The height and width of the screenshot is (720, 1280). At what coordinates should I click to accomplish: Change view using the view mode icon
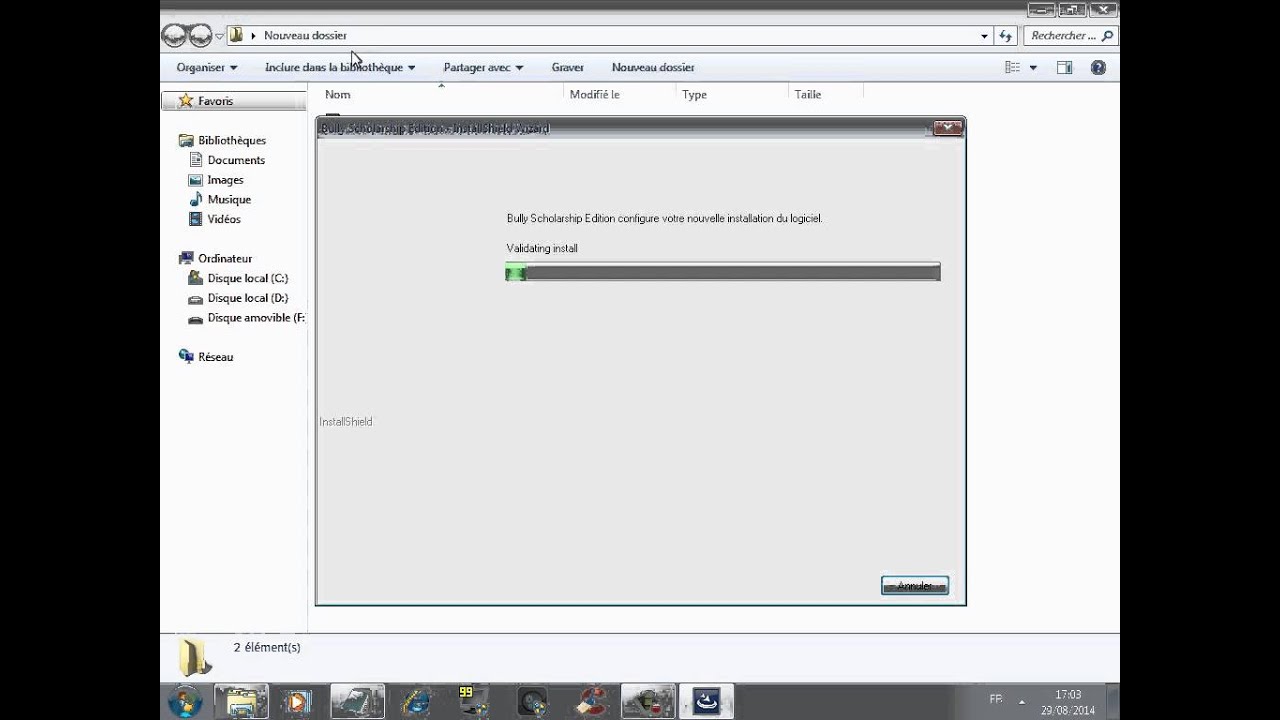coord(1013,67)
